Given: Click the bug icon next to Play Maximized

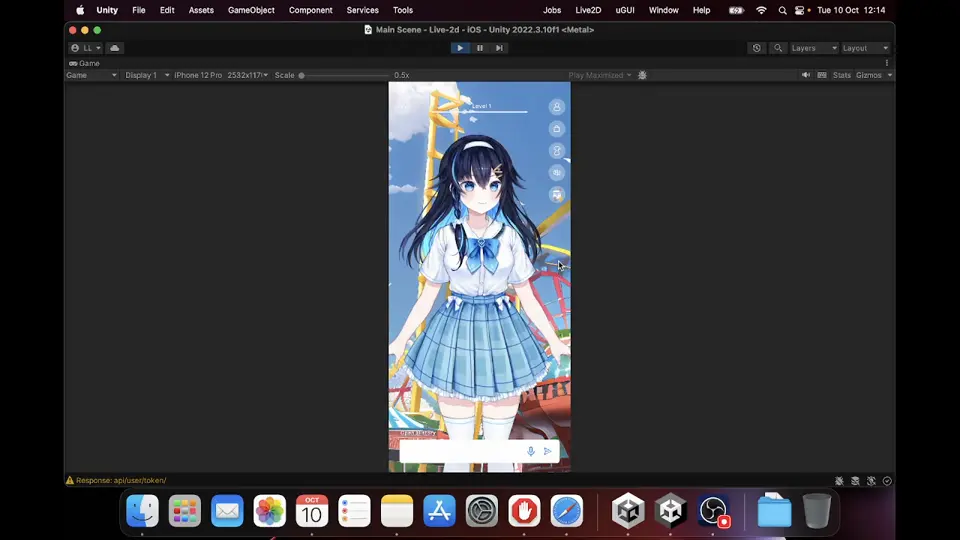Looking at the screenshot, I should tap(642, 75).
